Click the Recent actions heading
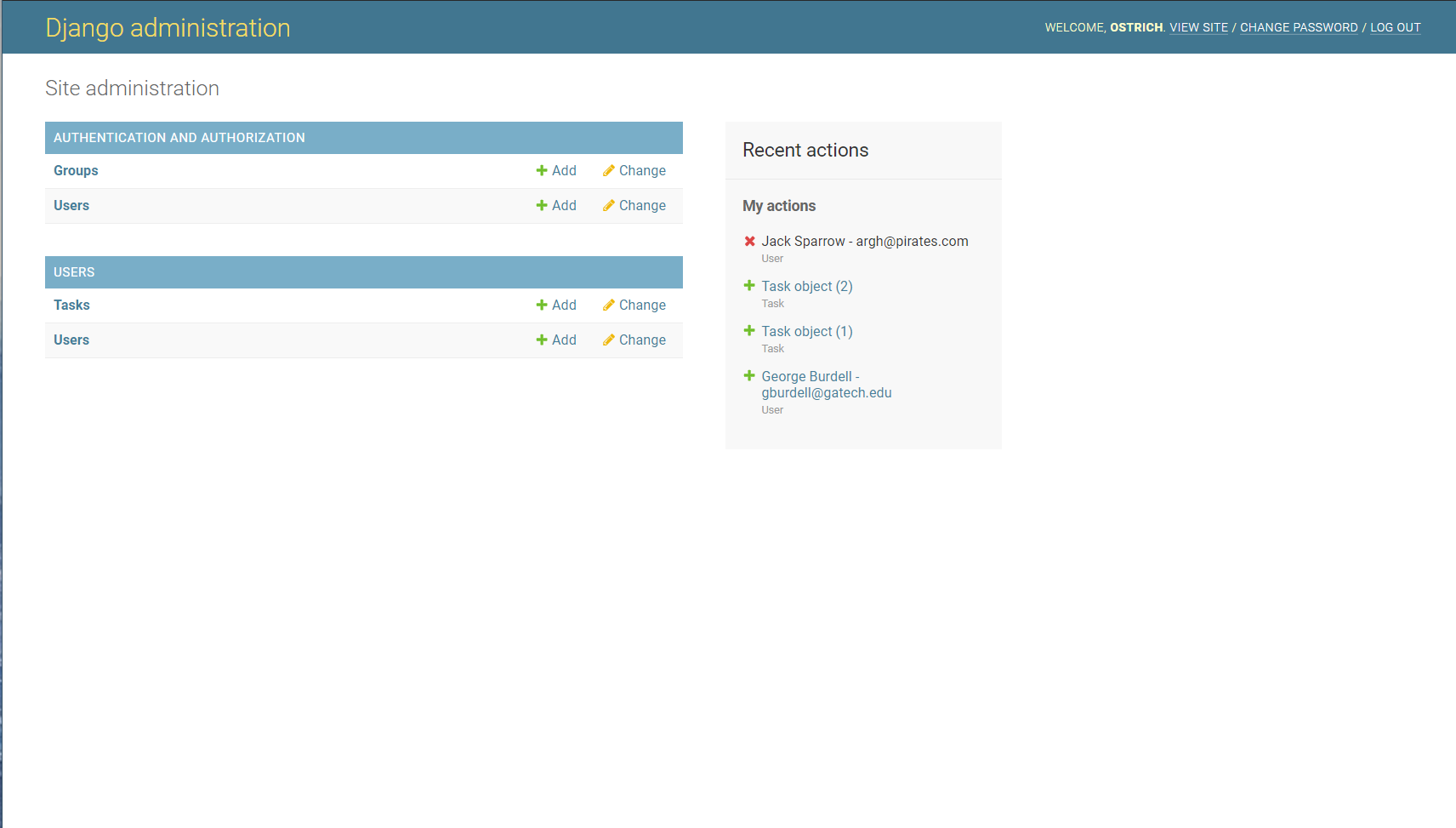 coord(805,151)
